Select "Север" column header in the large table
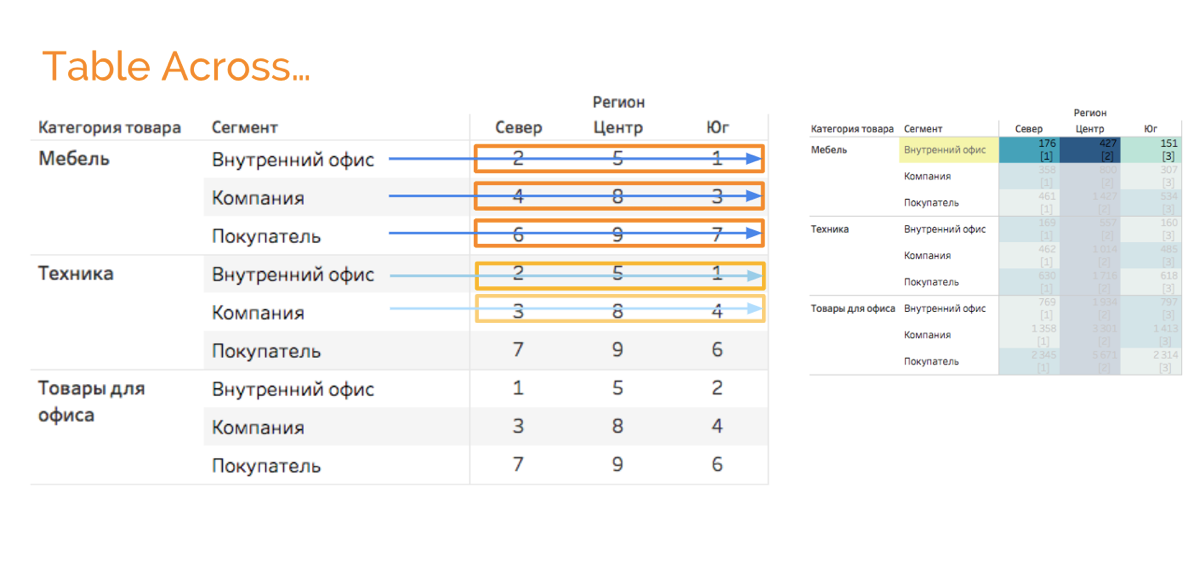The height and width of the screenshot is (569, 1200). click(x=518, y=127)
